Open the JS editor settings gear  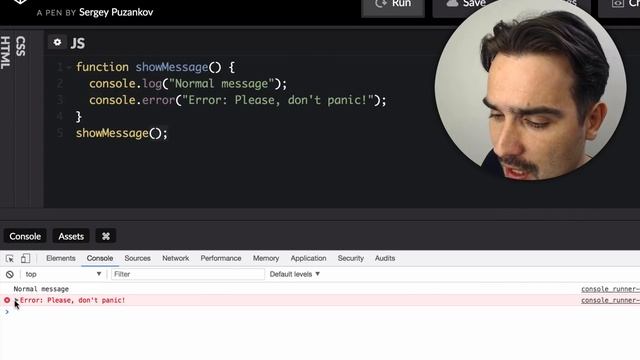(57, 42)
